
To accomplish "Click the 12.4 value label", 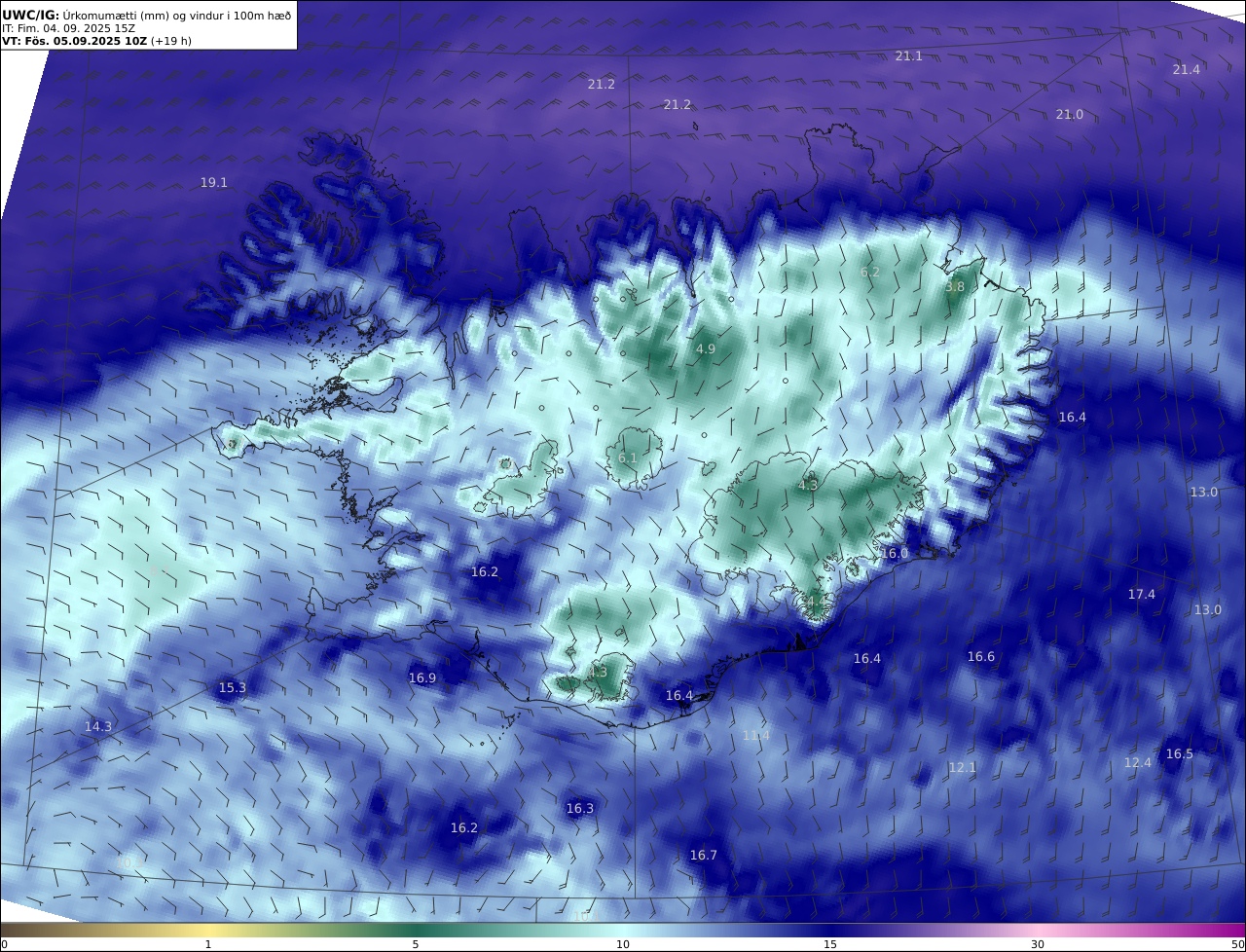I will point(1137,763).
